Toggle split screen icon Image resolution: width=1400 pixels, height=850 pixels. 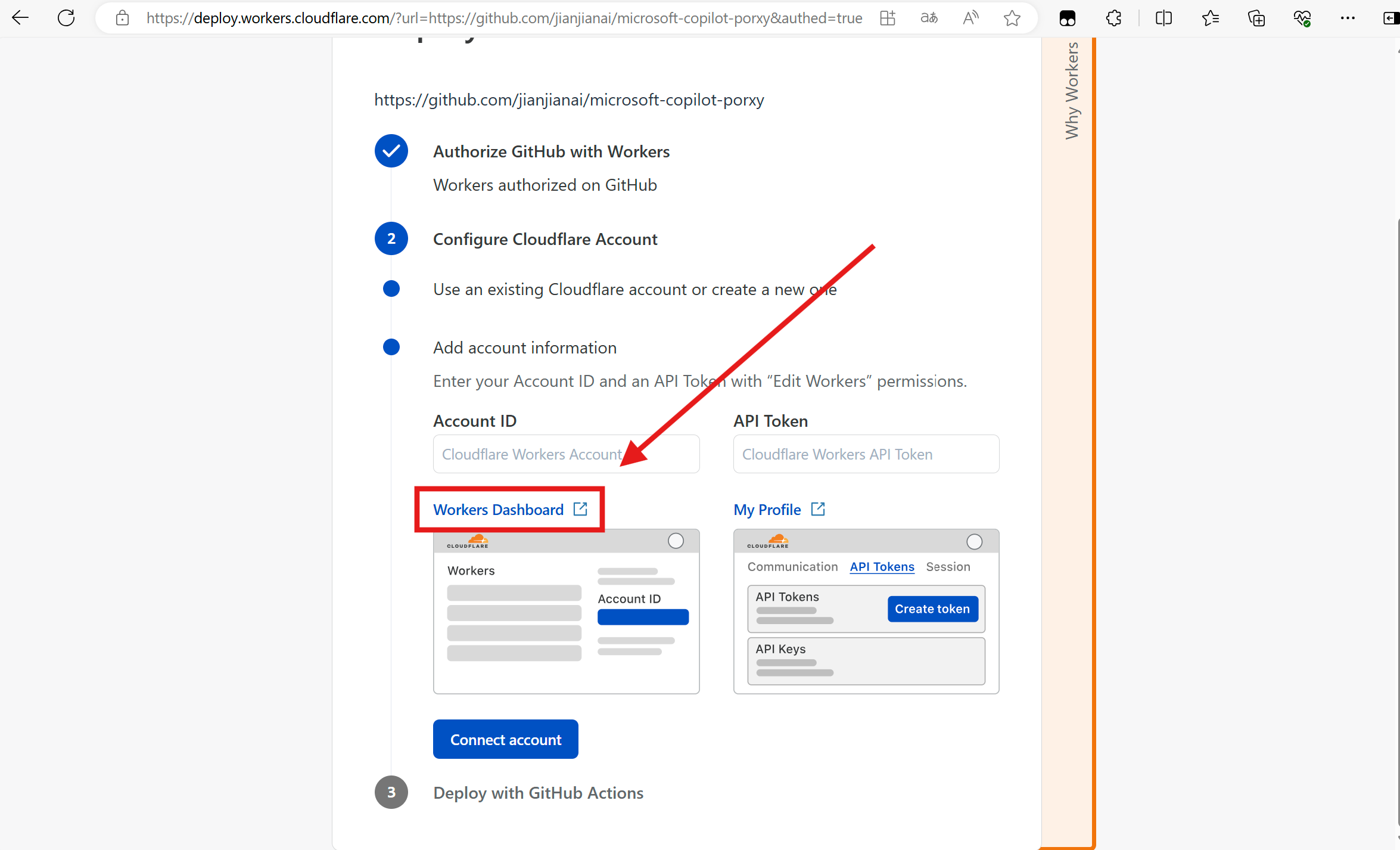click(1163, 18)
